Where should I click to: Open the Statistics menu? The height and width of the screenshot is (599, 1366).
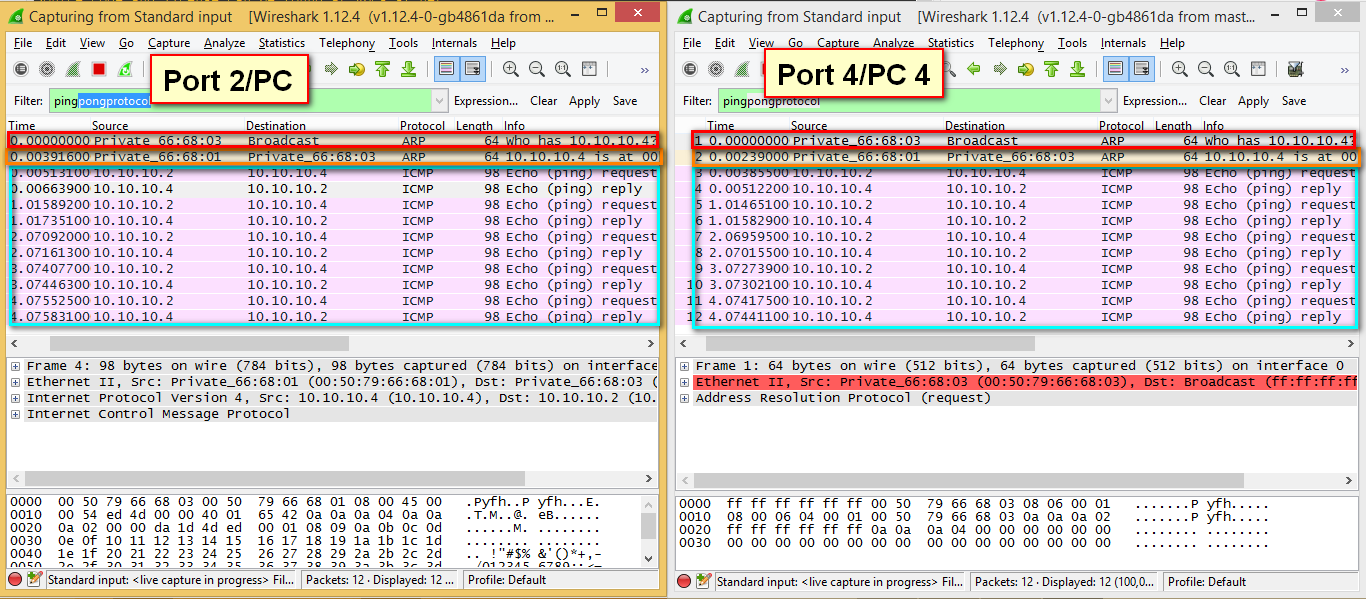click(281, 43)
